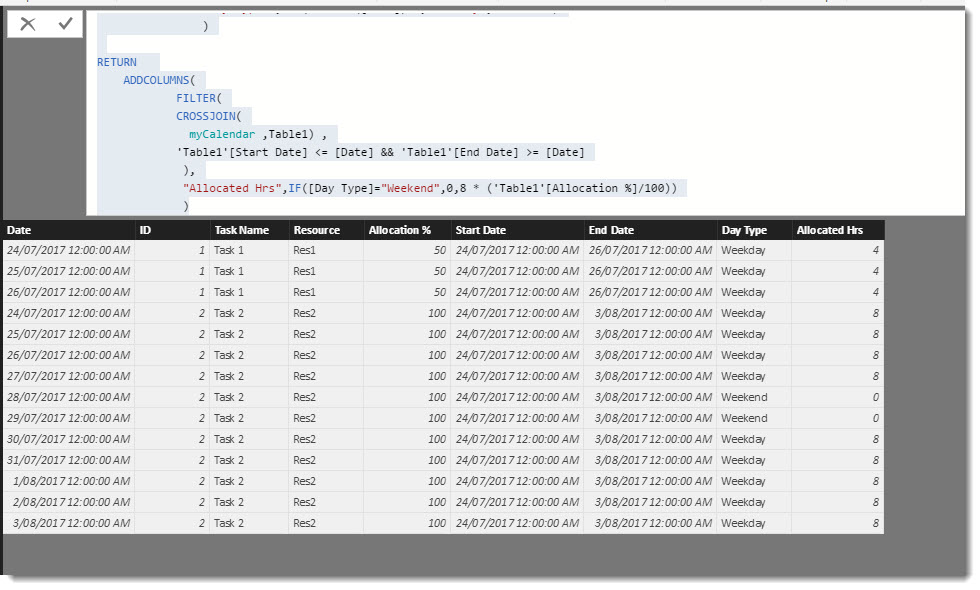This screenshot has width=980, height=590.
Task: Click ADDCOLUMNS( in the formula editor
Action: [159, 80]
